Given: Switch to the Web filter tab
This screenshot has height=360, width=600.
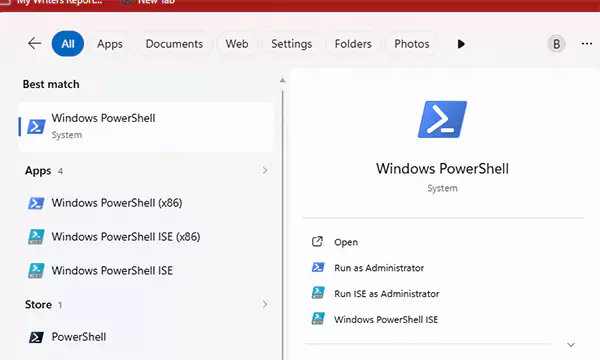Looking at the screenshot, I should coord(237,44).
